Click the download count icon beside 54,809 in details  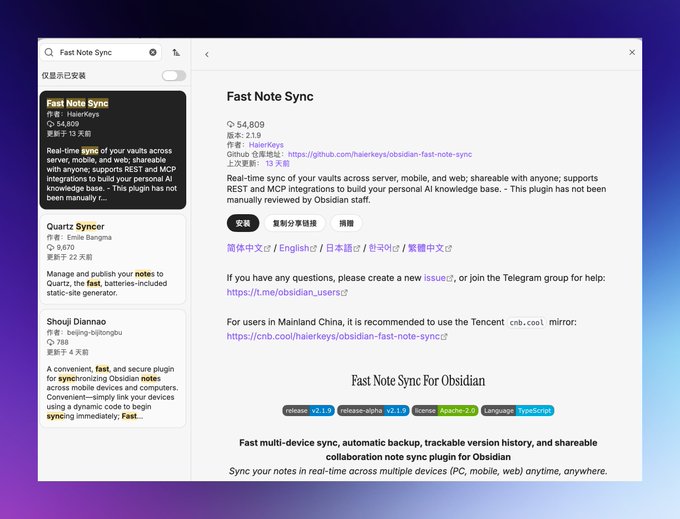231,124
